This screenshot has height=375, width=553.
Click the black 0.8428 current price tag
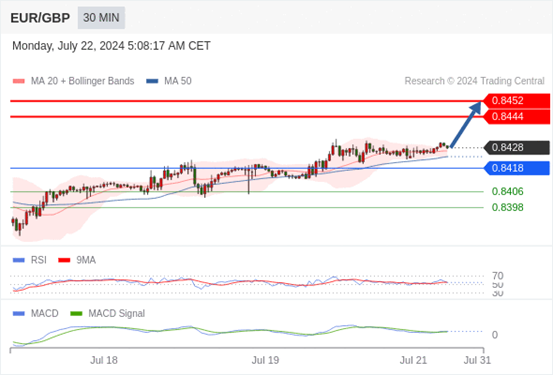coord(516,147)
